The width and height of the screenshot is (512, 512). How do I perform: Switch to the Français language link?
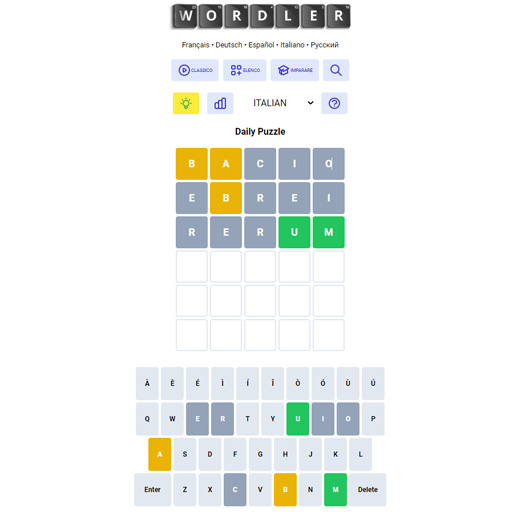pyautogui.click(x=195, y=45)
